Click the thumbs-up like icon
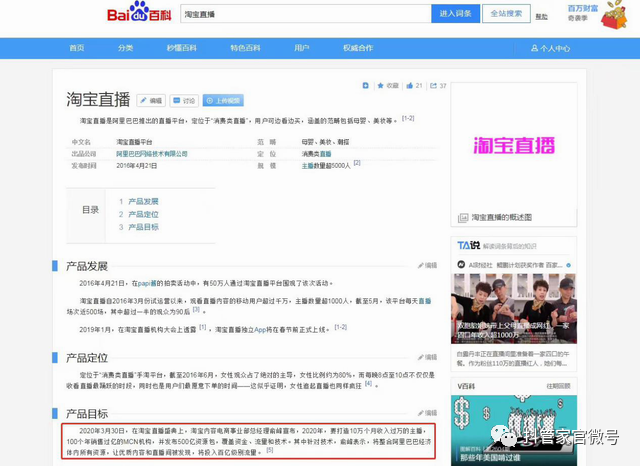 pyautogui.click(x=409, y=86)
